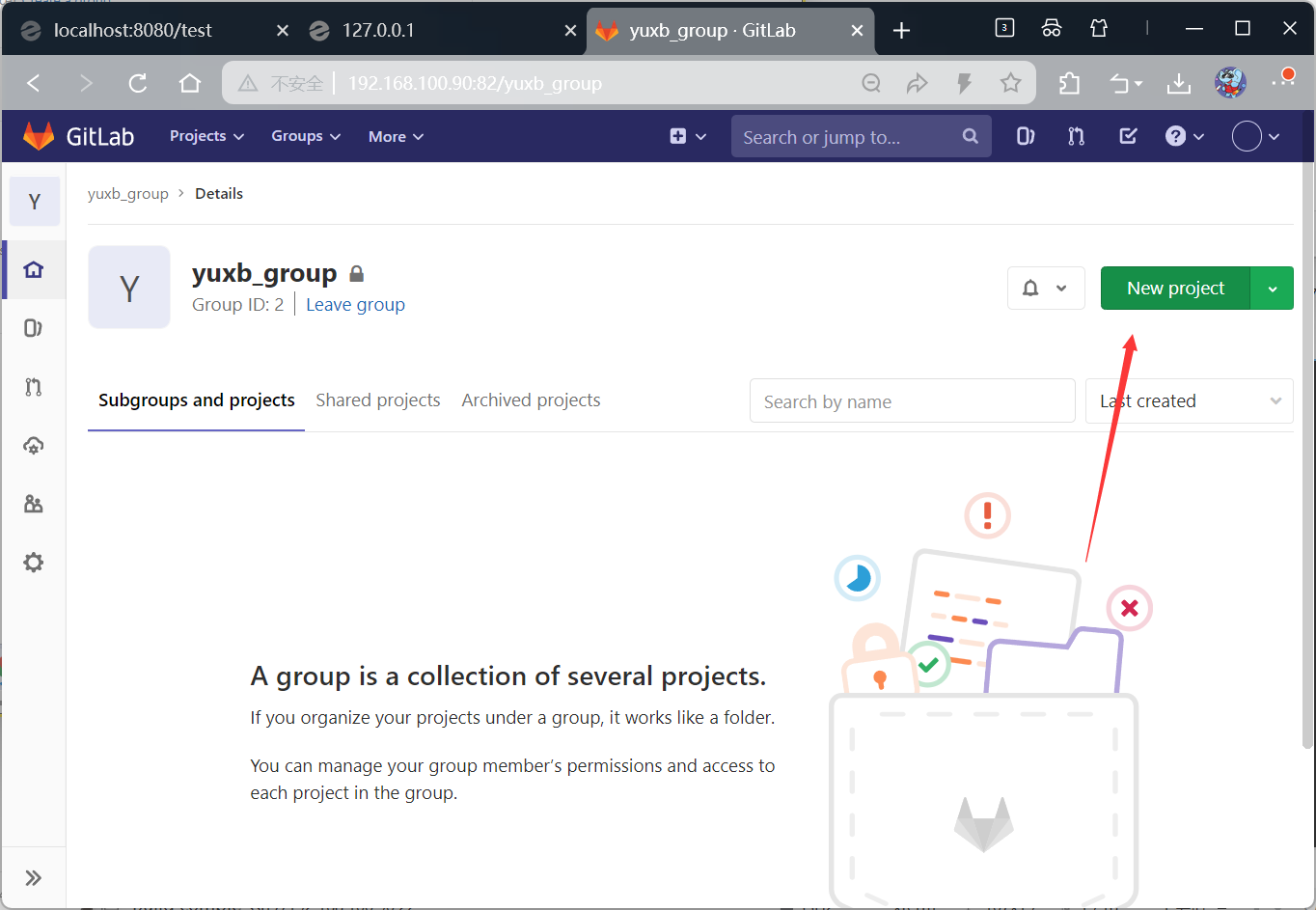Image resolution: width=1316 pixels, height=910 pixels.
Task: Open Merge requests from top navbar icon
Action: click(1076, 136)
